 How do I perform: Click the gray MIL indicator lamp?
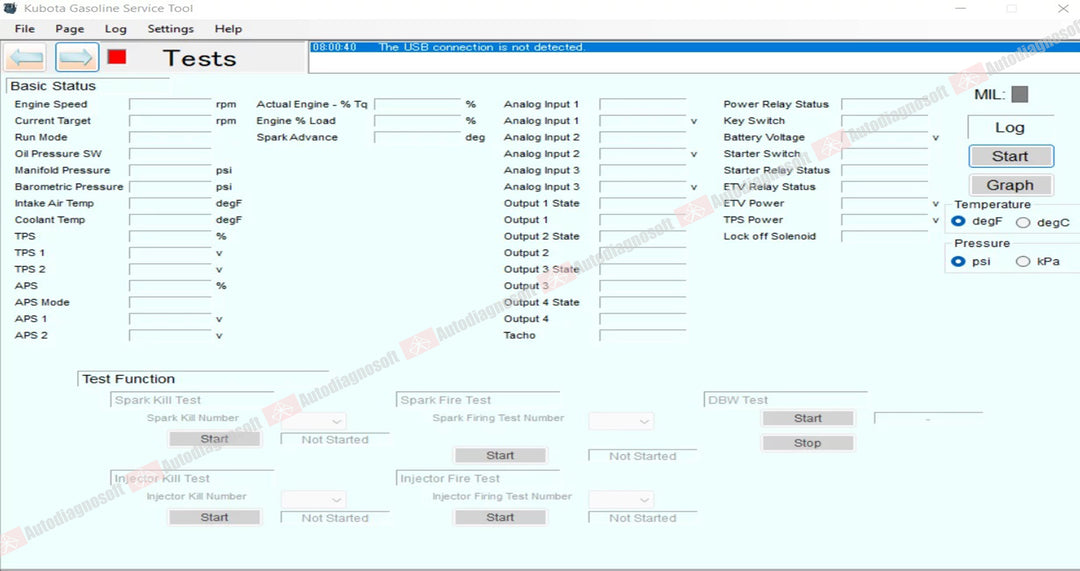tap(1019, 94)
